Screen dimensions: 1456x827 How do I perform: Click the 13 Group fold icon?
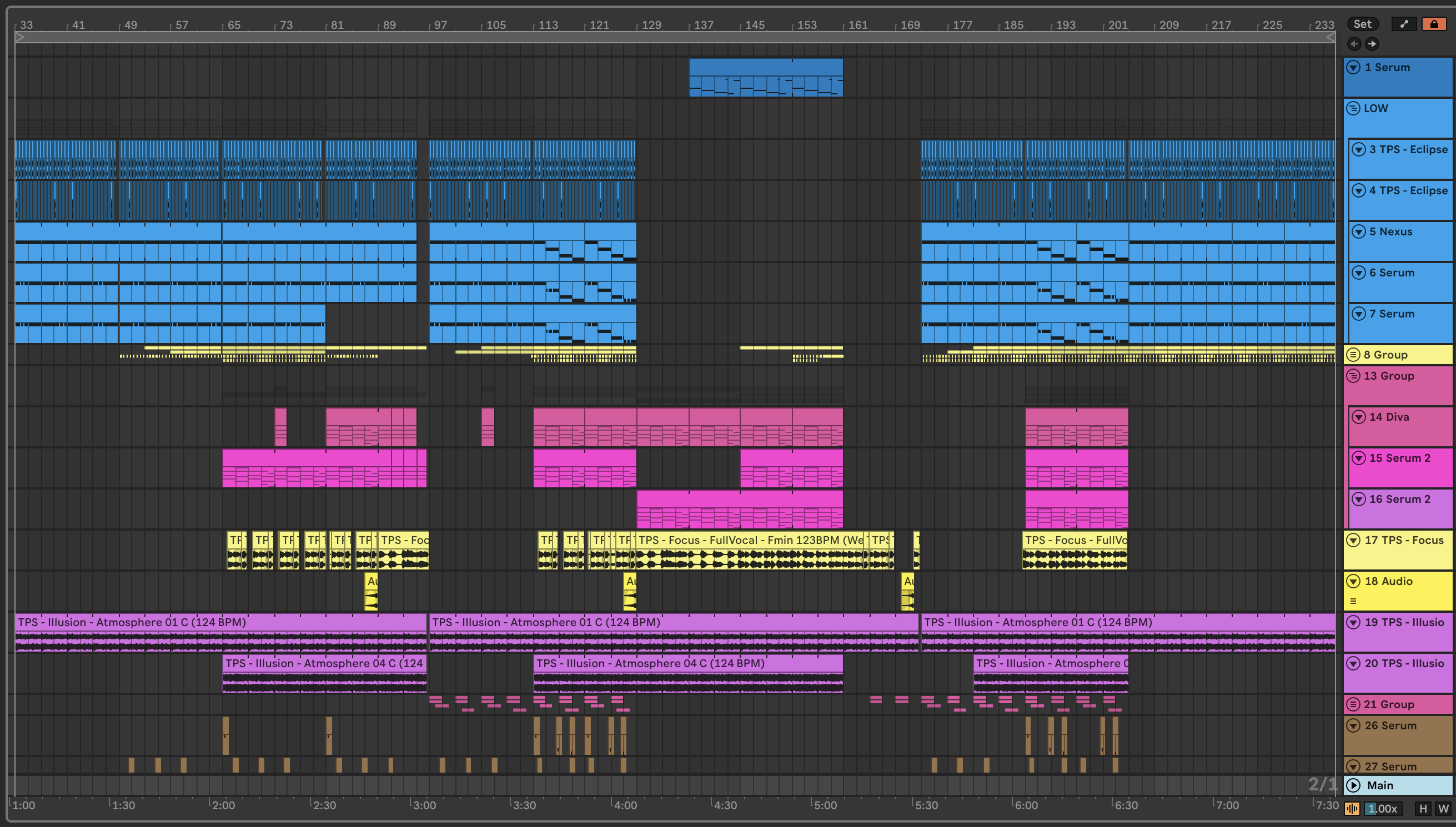pos(1353,376)
